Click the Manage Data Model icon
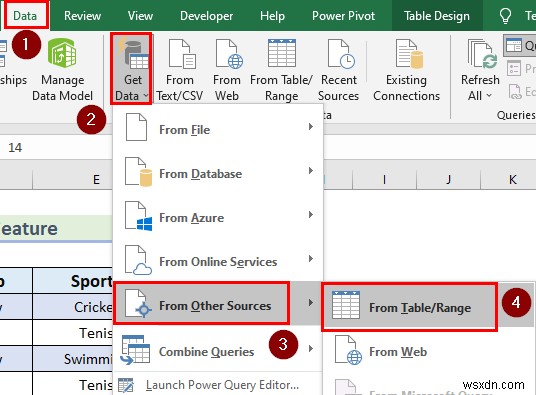 coord(62,53)
